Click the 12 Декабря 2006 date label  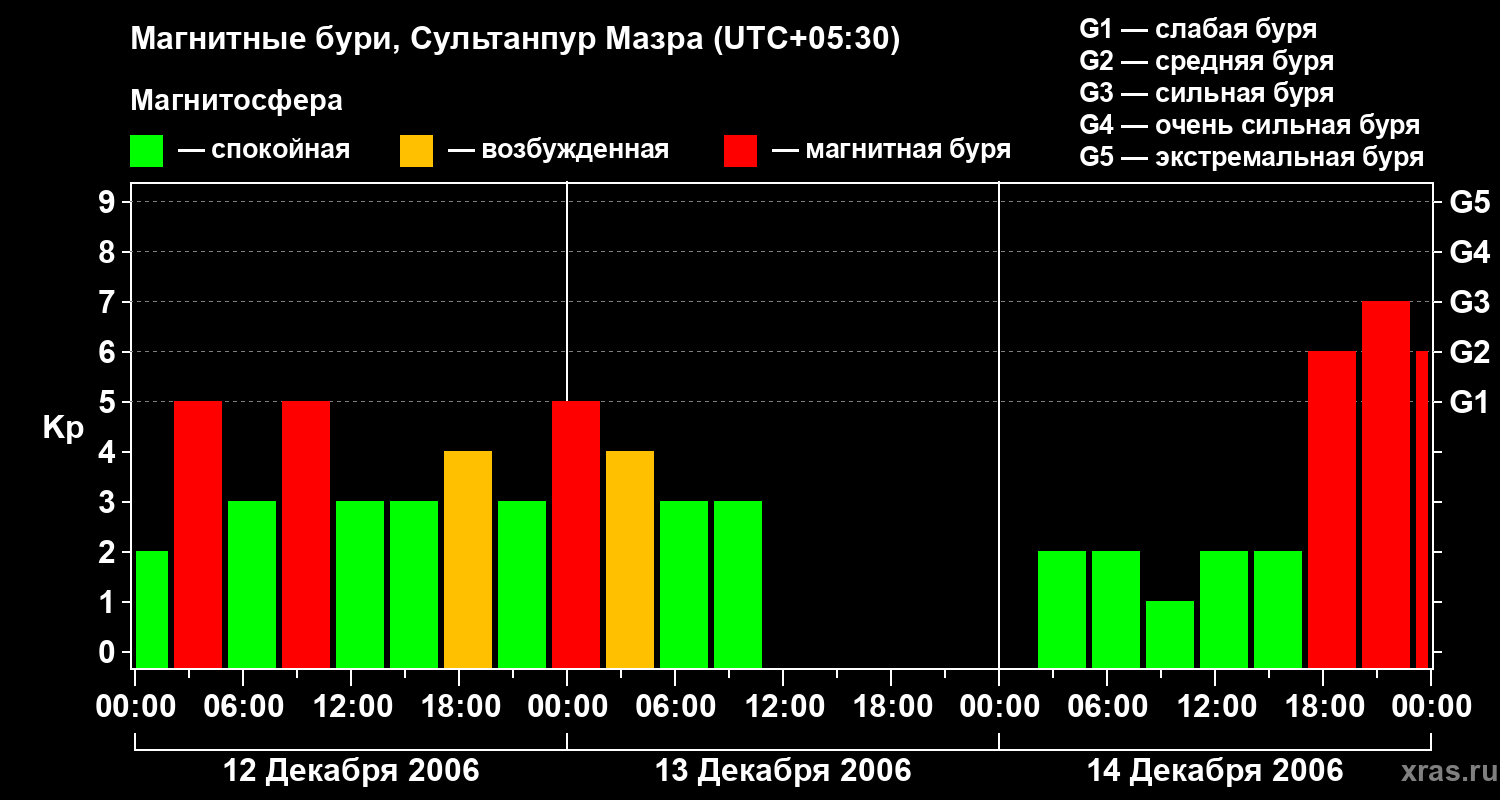pyautogui.click(x=350, y=771)
